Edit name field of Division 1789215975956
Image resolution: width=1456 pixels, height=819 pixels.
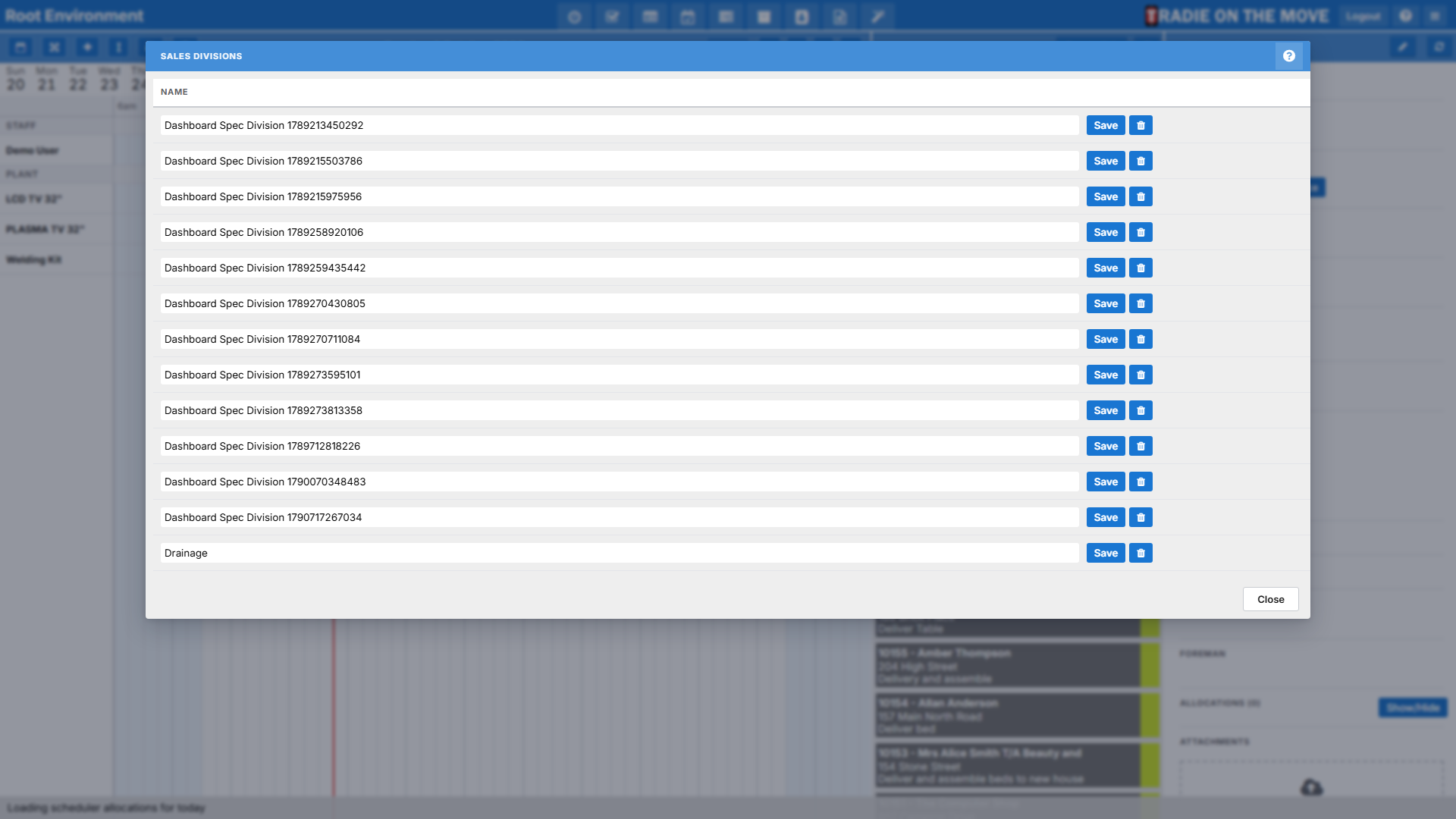click(x=620, y=196)
